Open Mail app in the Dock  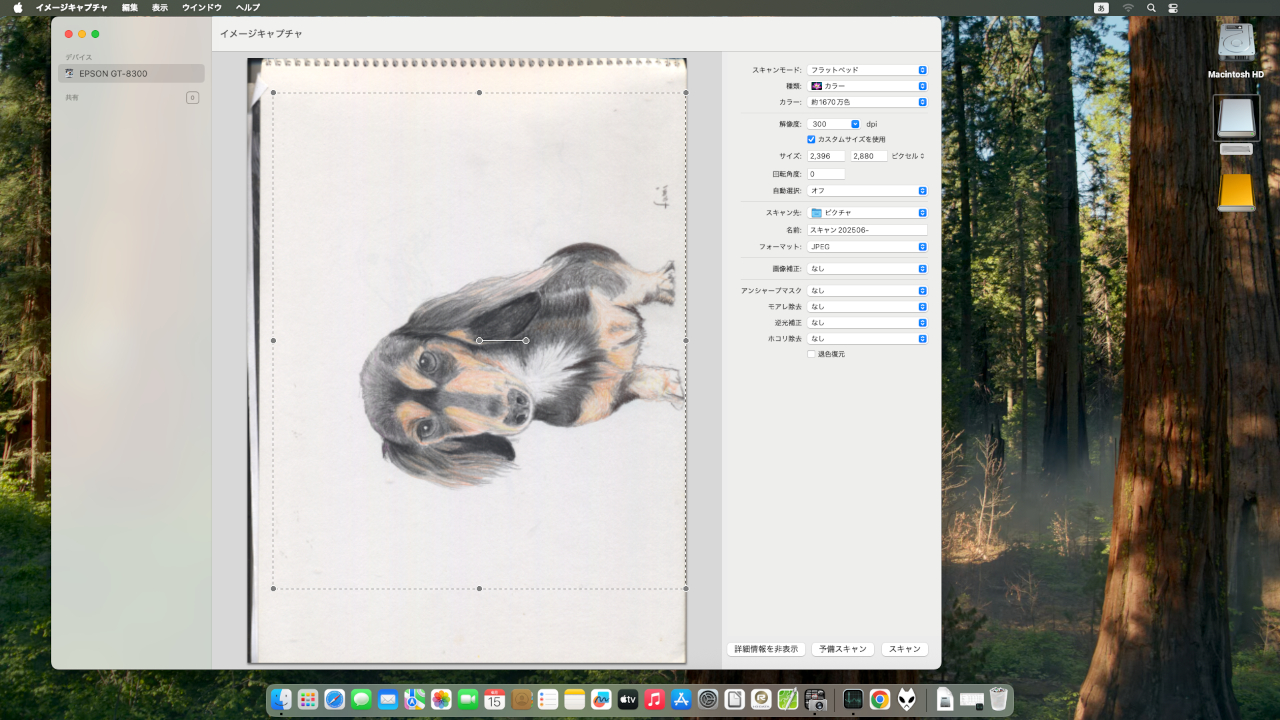[x=388, y=699]
